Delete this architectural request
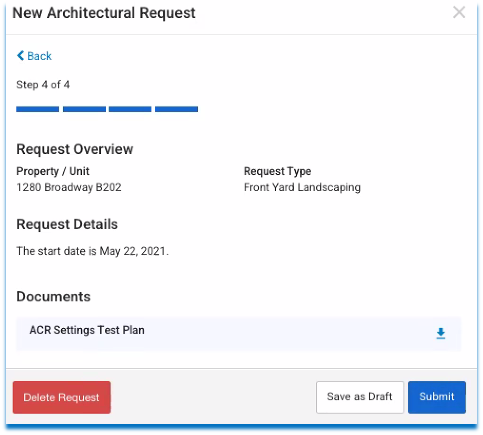The image size is (483, 435). point(62,397)
